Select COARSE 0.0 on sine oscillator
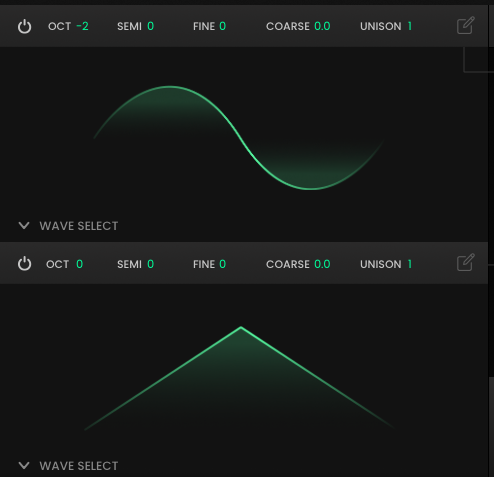This screenshot has height=477, width=494. click(322, 26)
